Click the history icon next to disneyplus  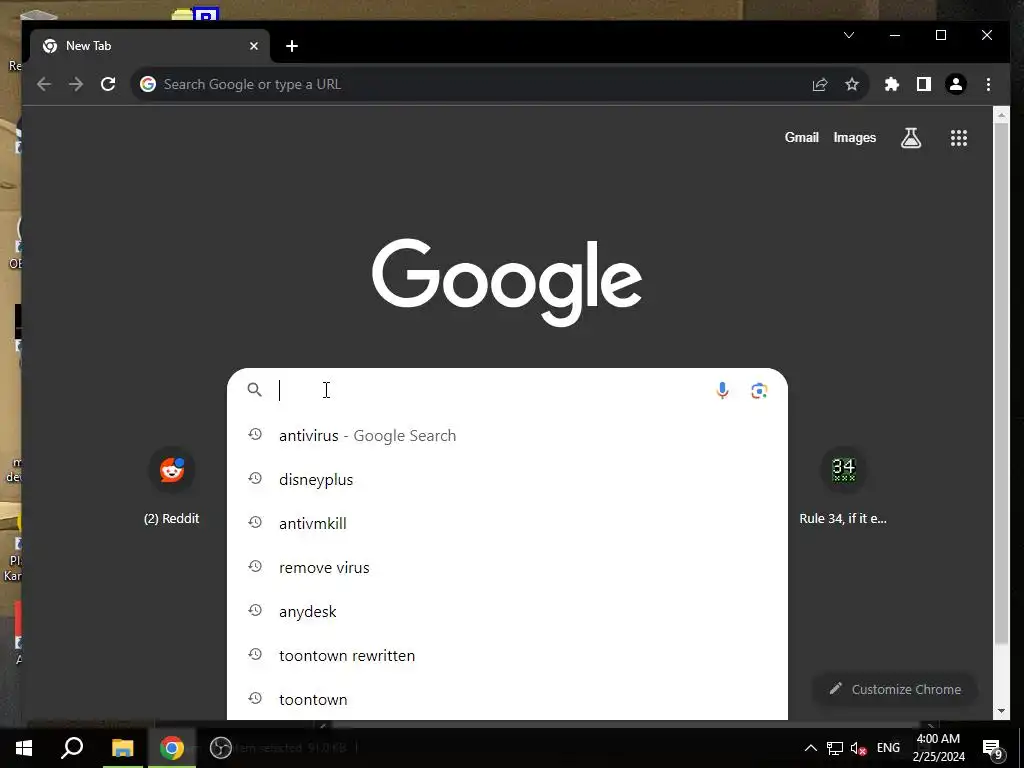(x=255, y=478)
